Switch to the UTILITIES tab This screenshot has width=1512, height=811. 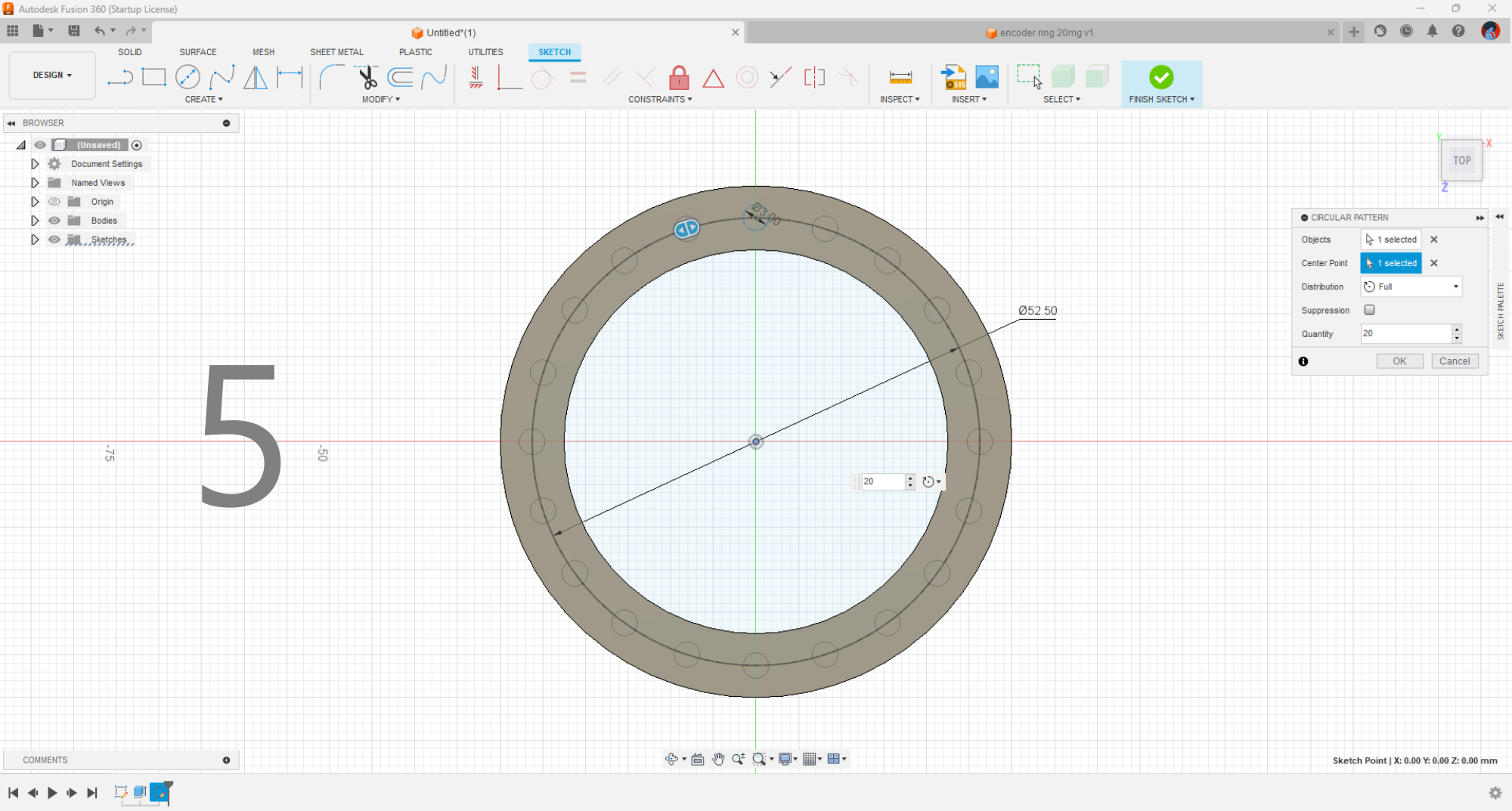485,52
